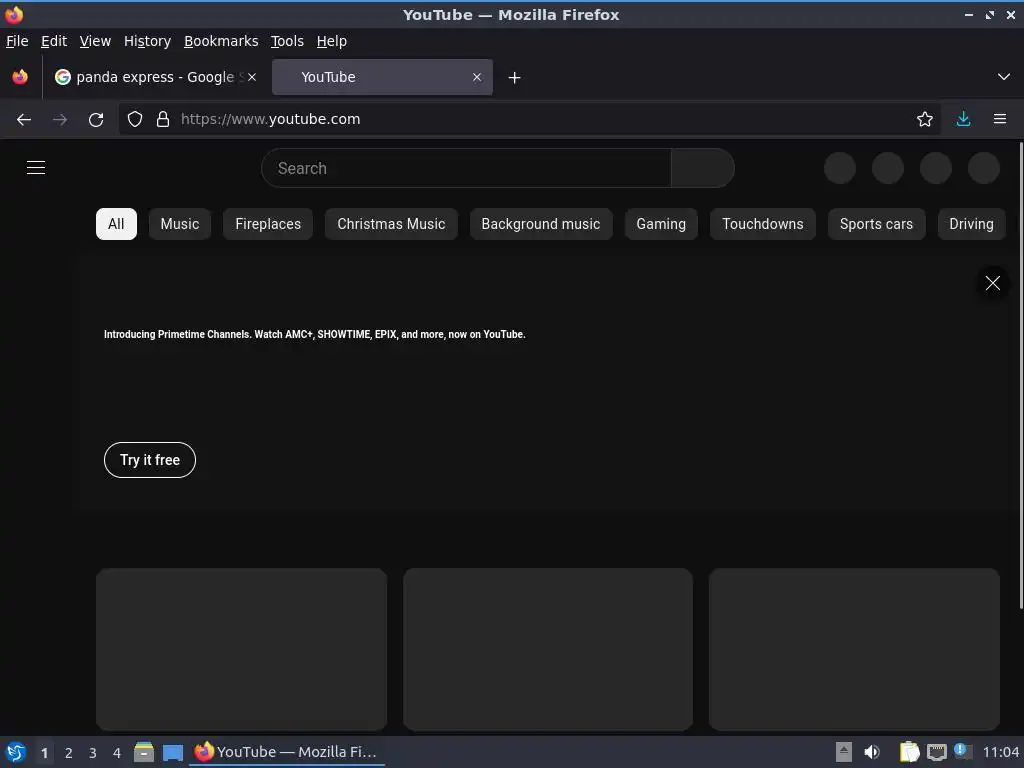Click the Introducing Primetime Channels banner text
This screenshot has height=768, width=1024.
coord(314,334)
